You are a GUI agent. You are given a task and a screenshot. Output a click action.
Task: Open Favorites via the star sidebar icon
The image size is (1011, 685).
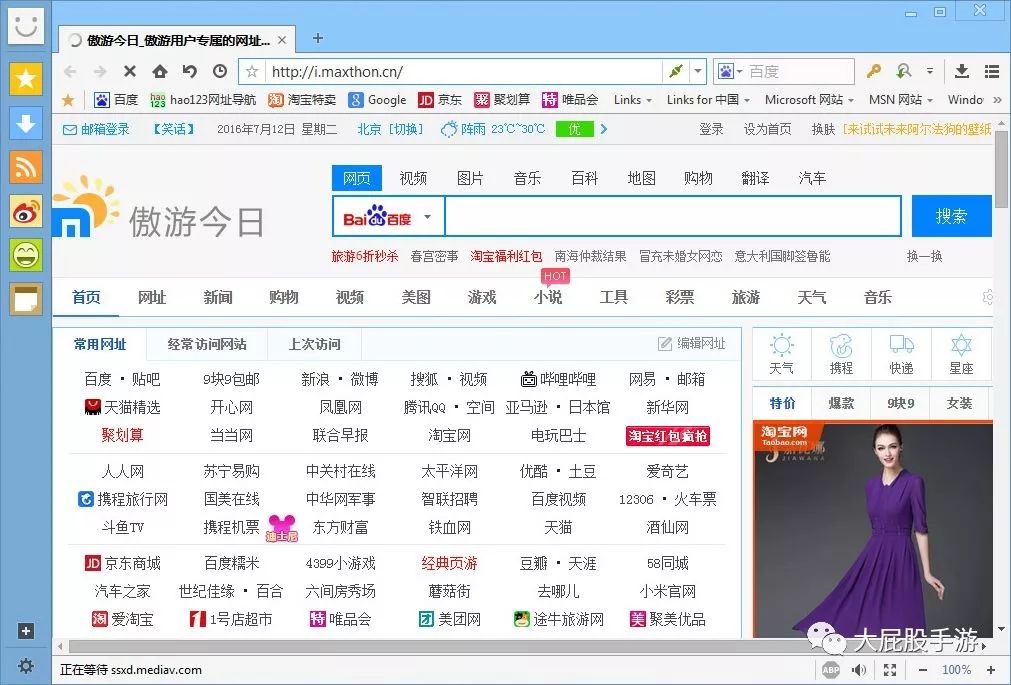tap(26, 78)
